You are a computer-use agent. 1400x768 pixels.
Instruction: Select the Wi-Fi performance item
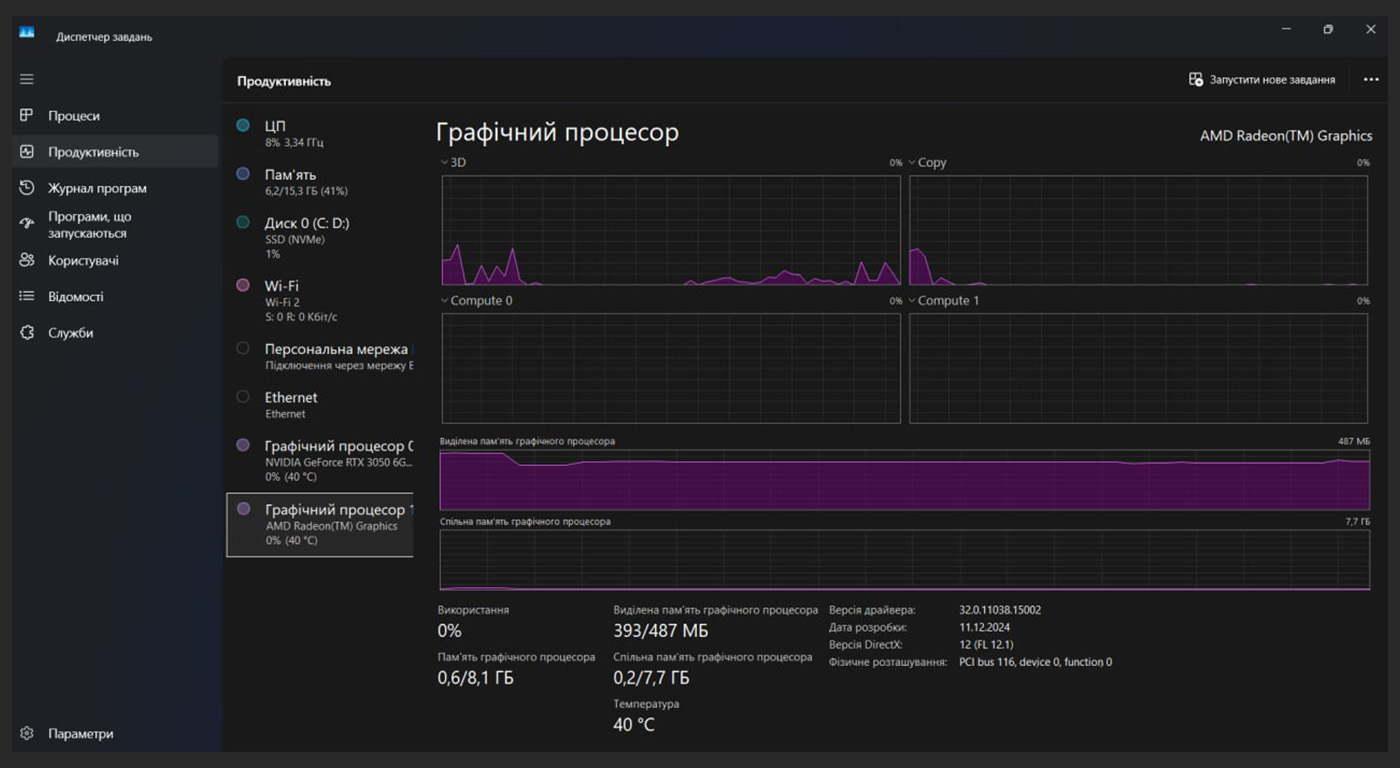click(320, 300)
